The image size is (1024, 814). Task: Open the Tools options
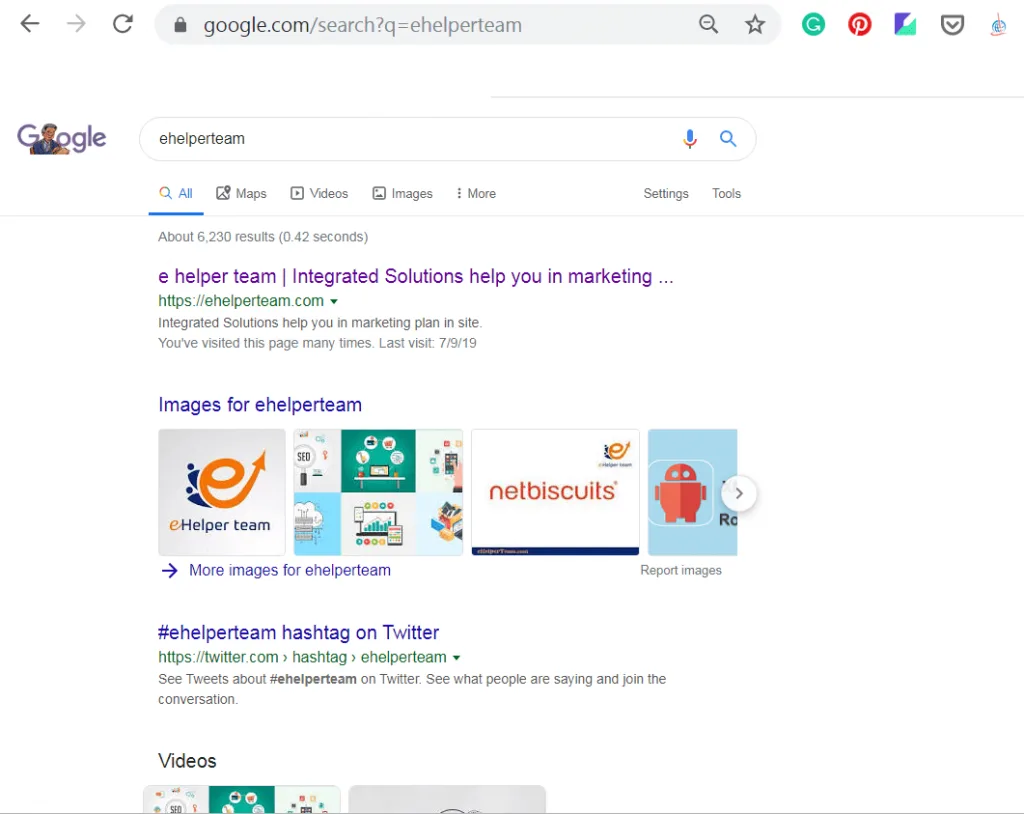point(726,193)
